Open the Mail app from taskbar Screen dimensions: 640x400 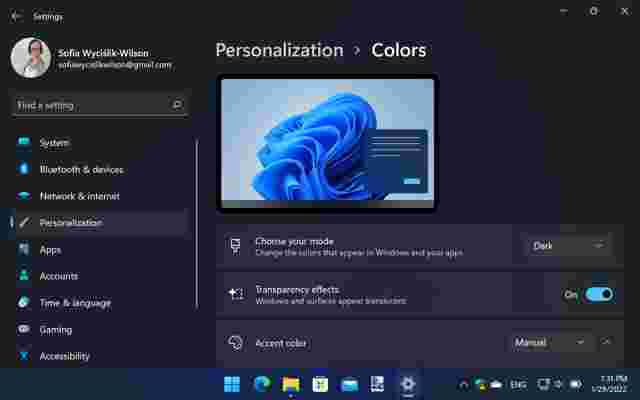click(349, 384)
